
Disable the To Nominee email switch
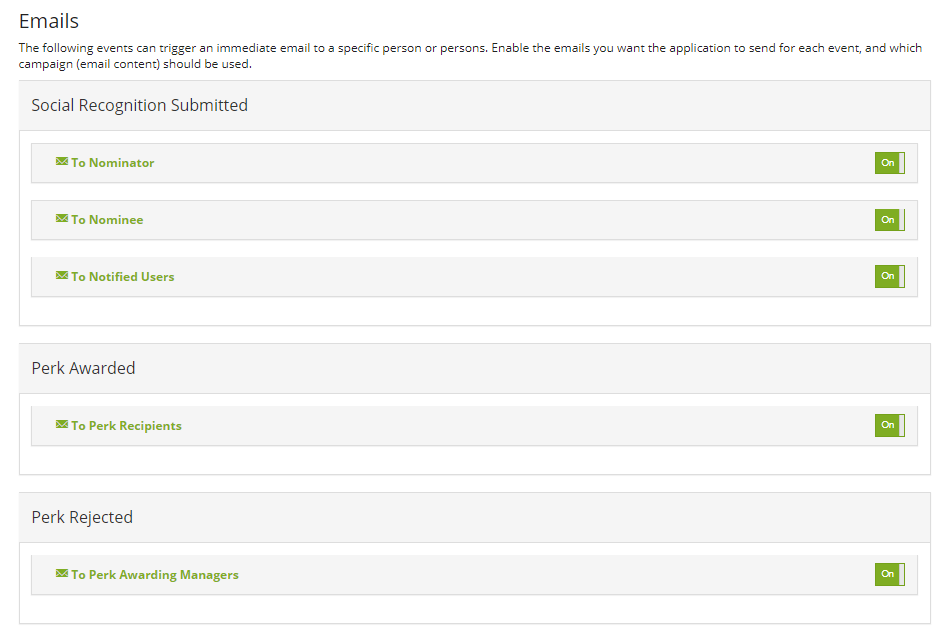point(889,219)
